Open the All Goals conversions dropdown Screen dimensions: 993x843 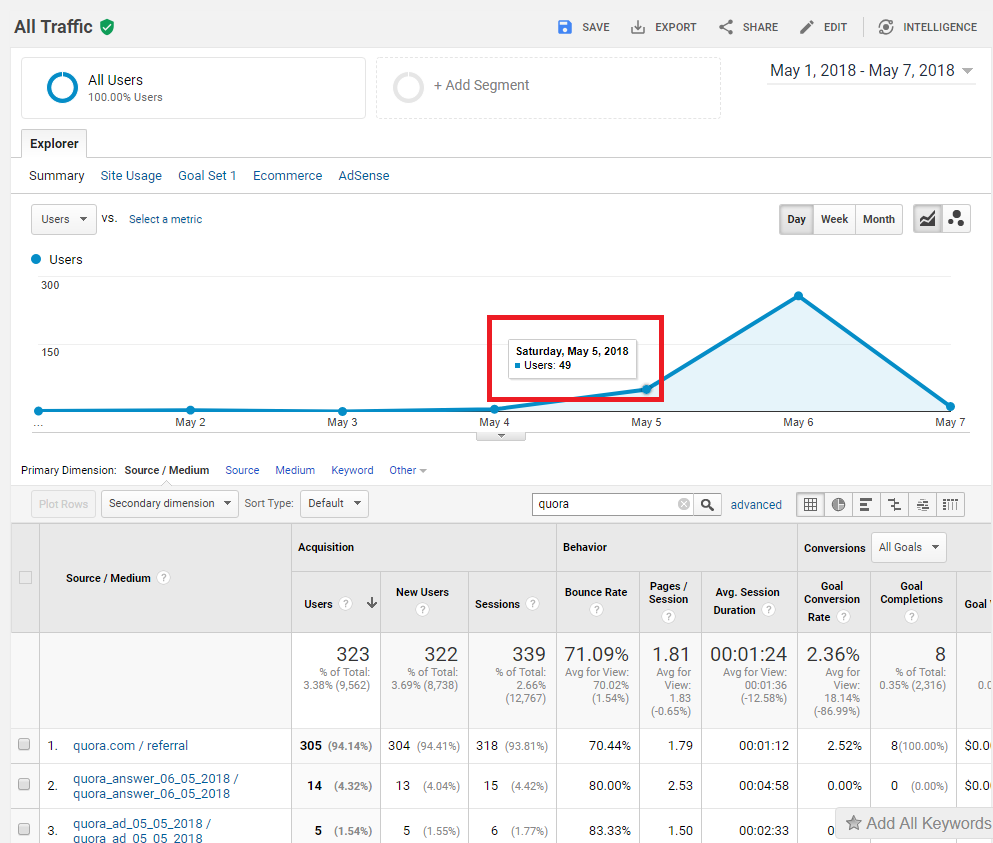(x=909, y=547)
